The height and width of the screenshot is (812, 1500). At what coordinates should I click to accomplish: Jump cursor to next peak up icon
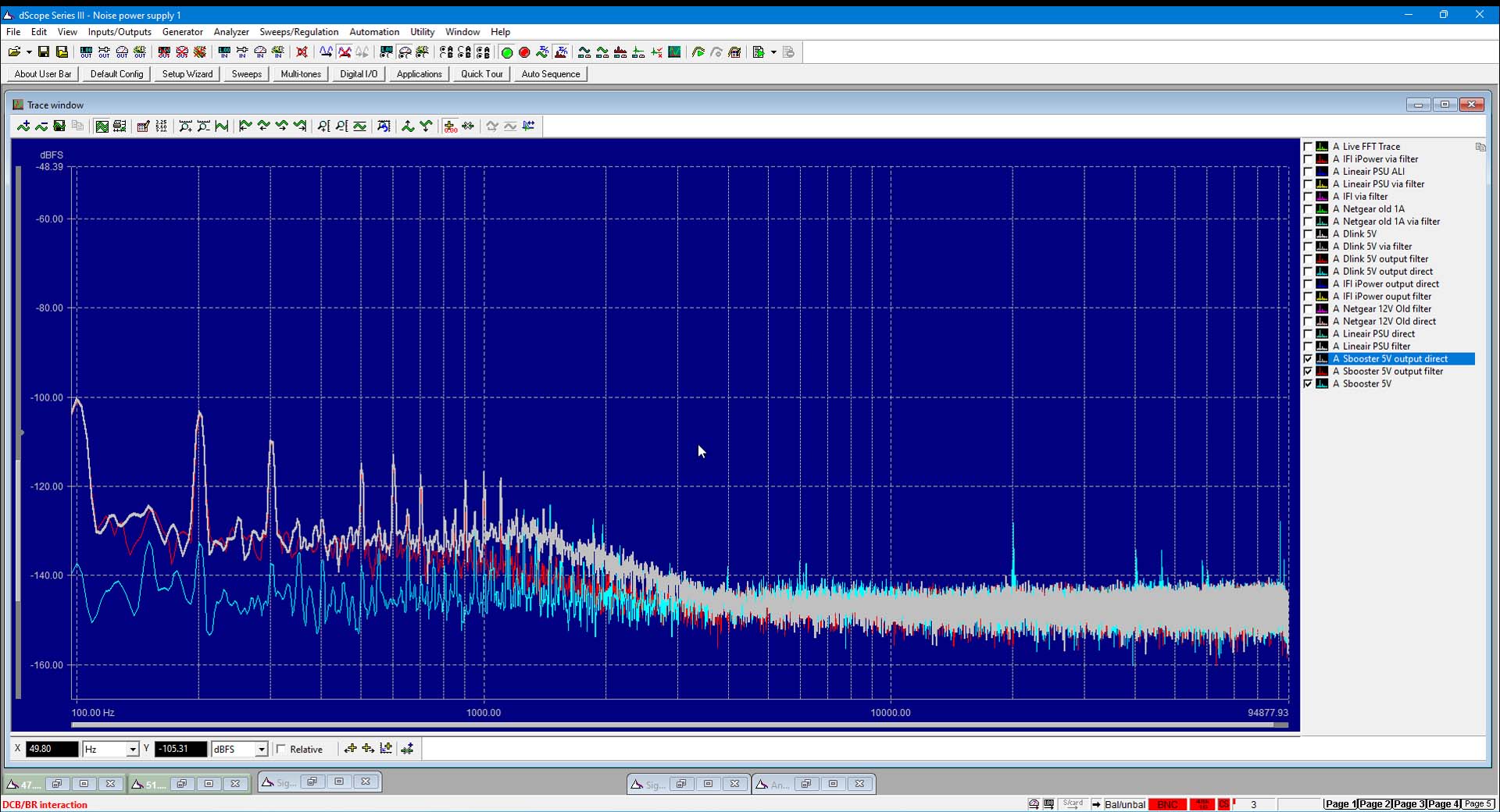tap(408, 126)
